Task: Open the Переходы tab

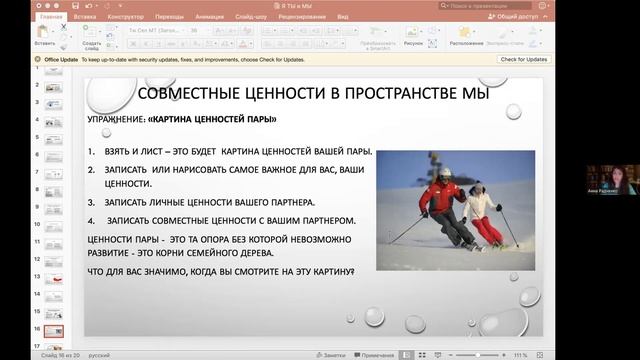Action: (x=169, y=17)
